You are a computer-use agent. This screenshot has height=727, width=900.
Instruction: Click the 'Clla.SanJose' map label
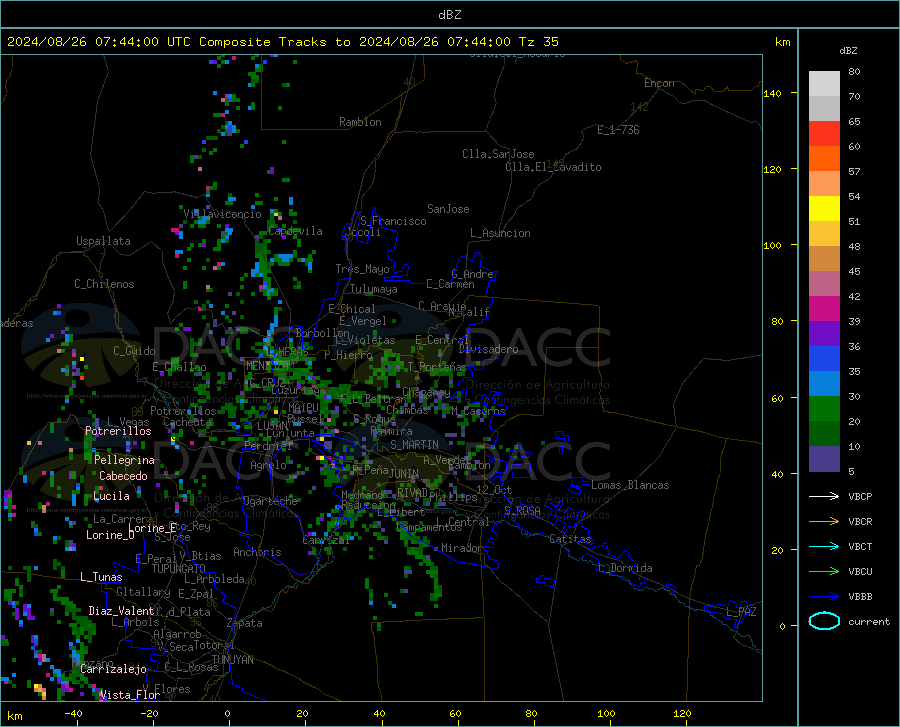point(498,154)
